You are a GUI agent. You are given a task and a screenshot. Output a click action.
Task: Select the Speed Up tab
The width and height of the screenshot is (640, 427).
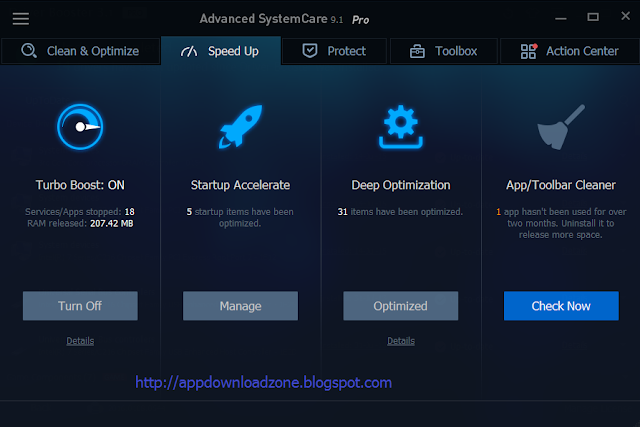click(221, 51)
